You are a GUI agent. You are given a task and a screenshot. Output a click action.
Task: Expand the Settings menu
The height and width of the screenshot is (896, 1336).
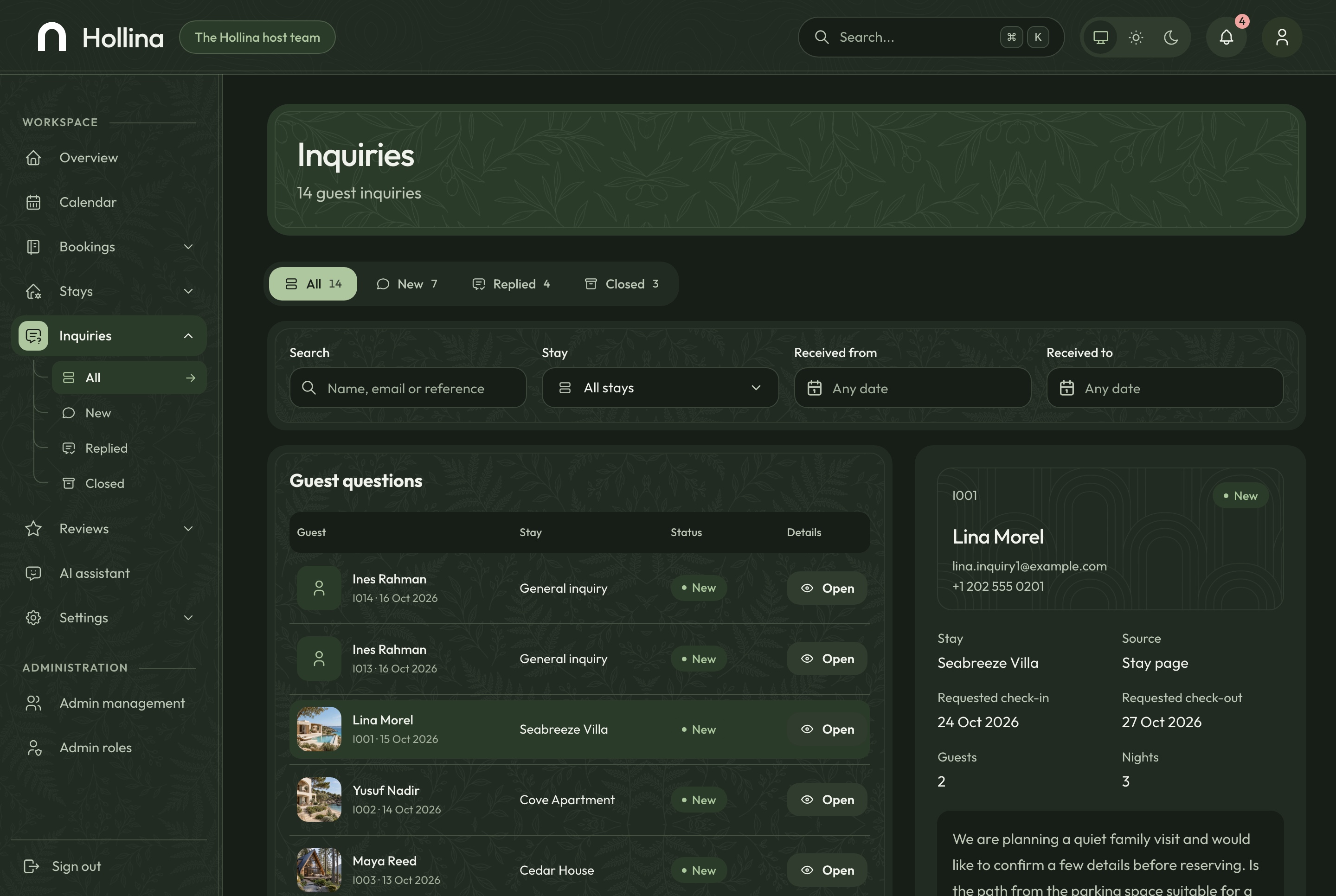(109, 618)
